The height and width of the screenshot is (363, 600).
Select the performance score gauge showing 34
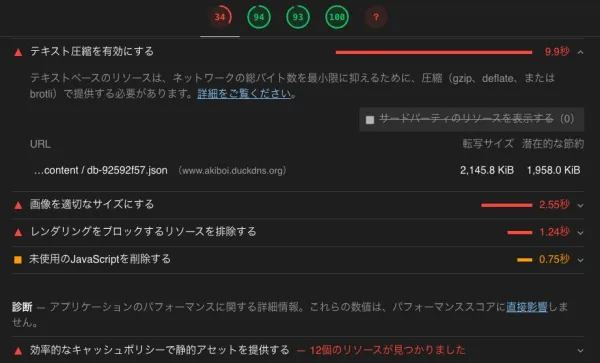click(x=220, y=17)
